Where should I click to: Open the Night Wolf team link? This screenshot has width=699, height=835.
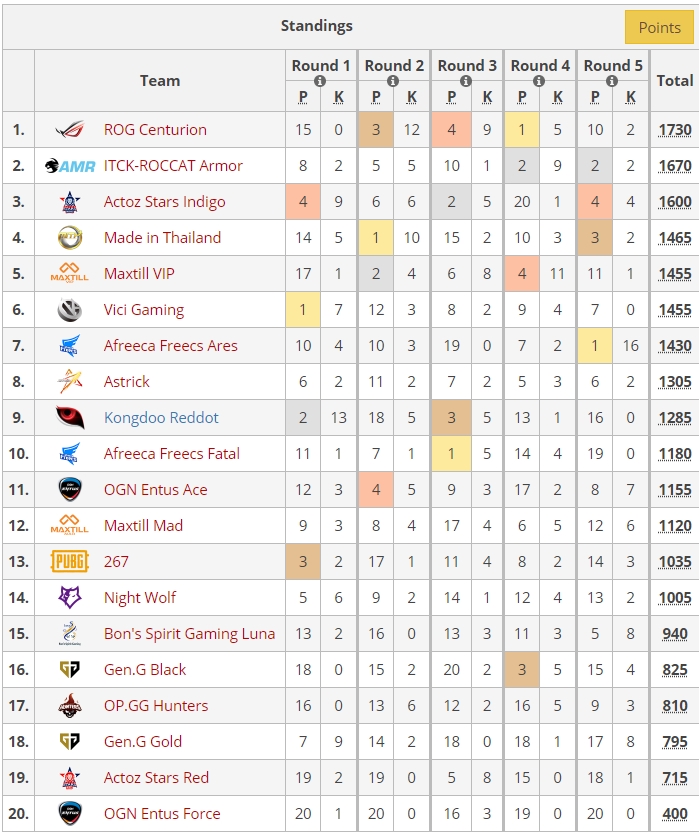[139, 597]
